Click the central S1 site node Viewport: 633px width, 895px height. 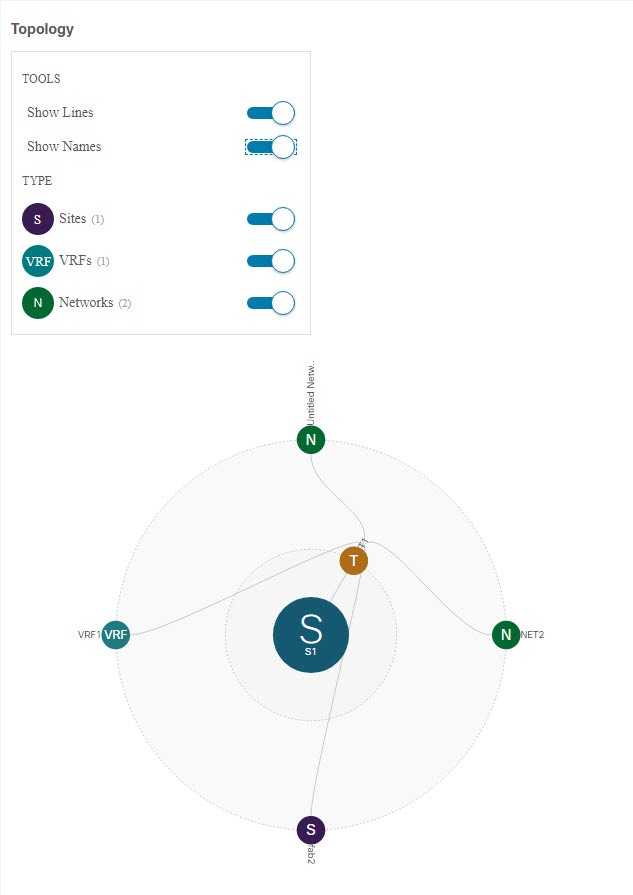pos(311,635)
